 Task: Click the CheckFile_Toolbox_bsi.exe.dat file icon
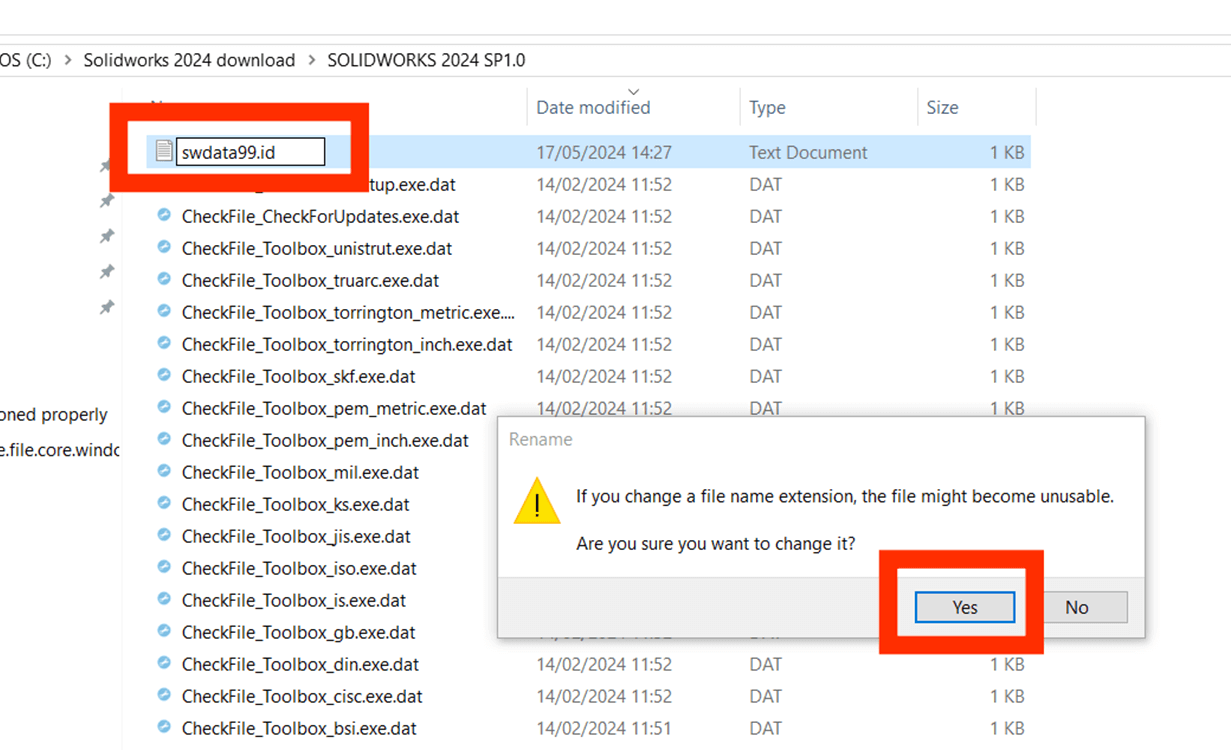pyautogui.click(x=164, y=728)
